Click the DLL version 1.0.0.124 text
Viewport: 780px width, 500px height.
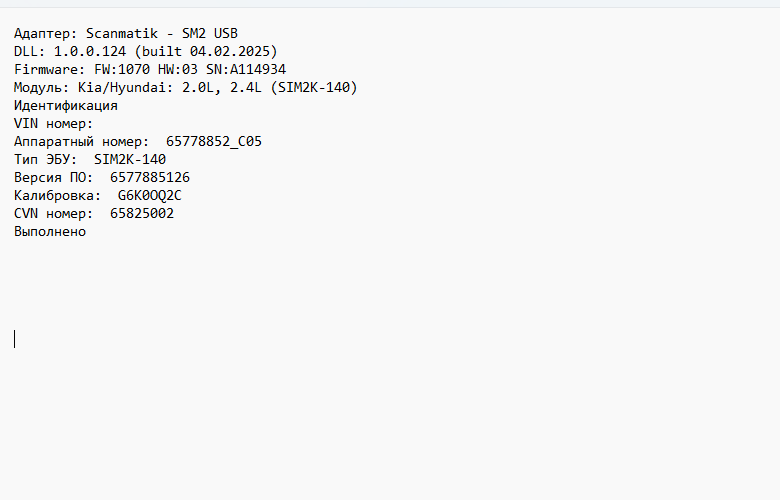(x=90, y=52)
